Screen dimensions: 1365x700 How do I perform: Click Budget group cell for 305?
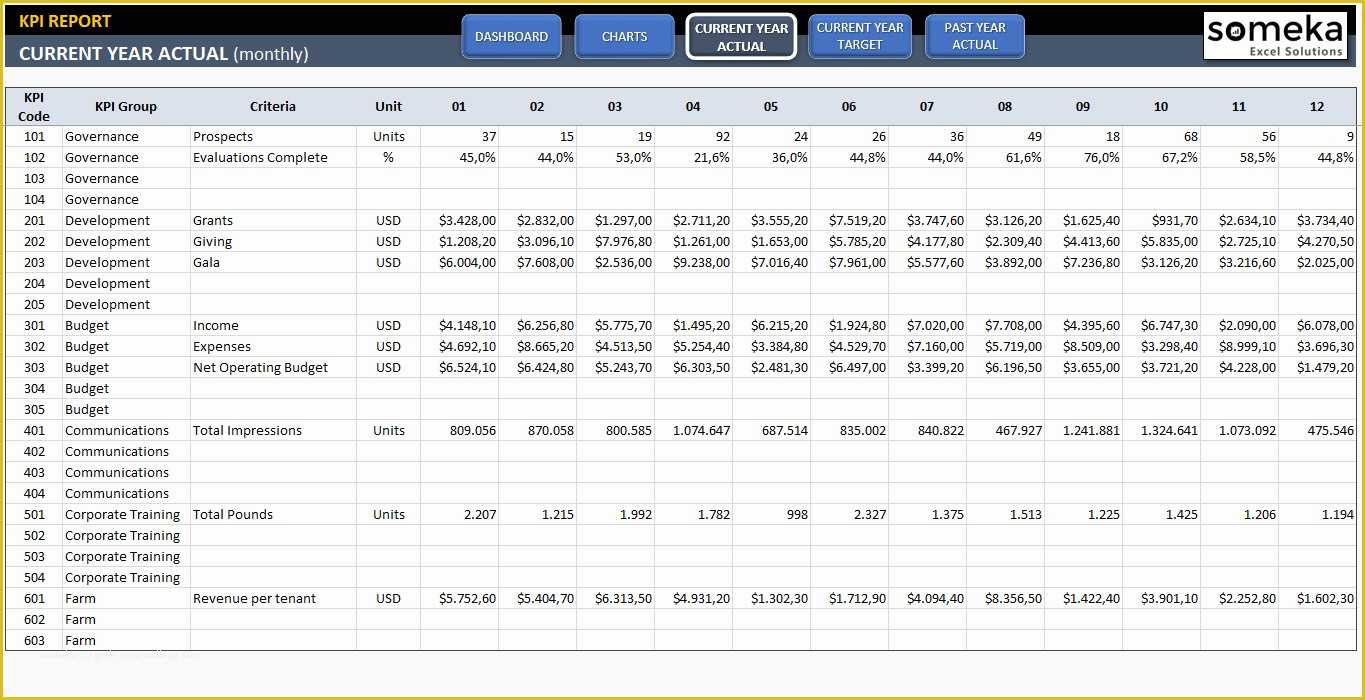tap(126, 409)
